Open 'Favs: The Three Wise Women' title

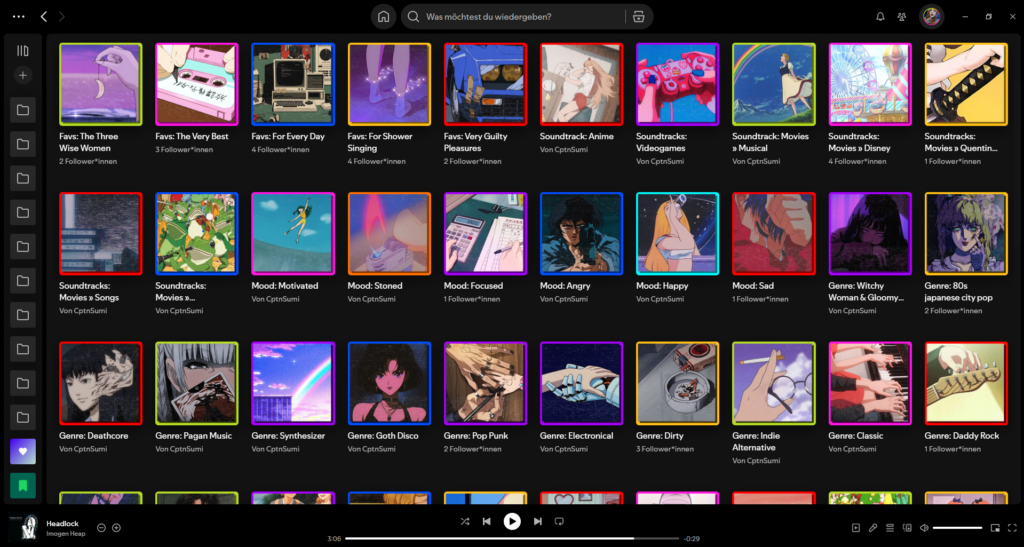point(89,142)
